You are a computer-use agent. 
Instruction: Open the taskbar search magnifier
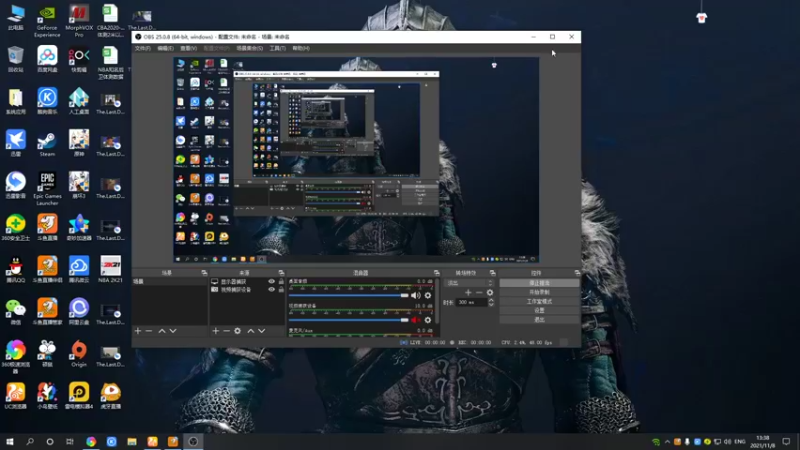pos(30,441)
